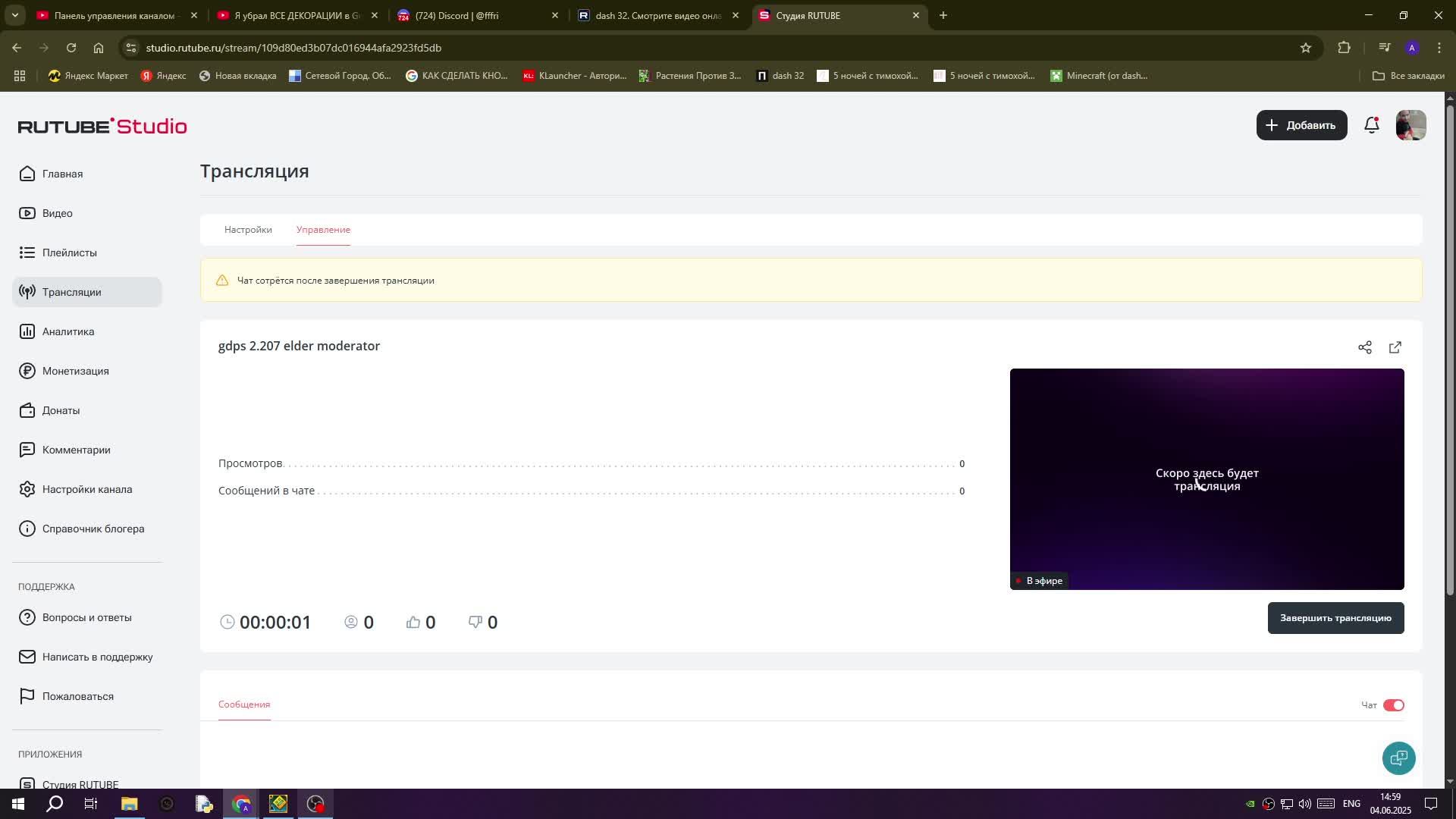Screen dimensions: 1456x819
Task: Click the stream preview thumbnail
Action: pos(1206,479)
